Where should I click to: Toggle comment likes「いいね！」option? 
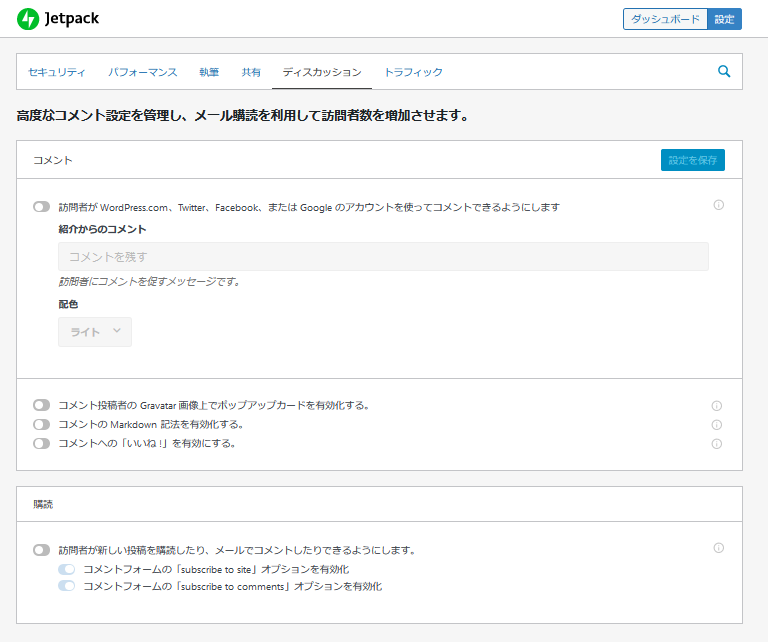pos(41,443)
